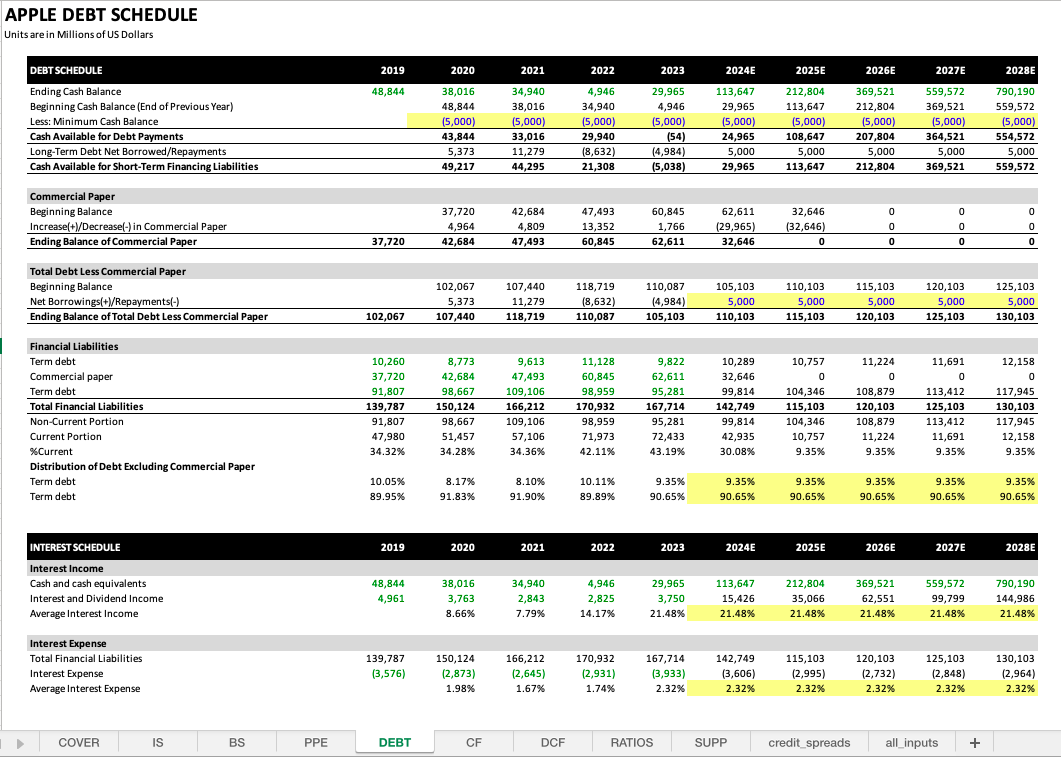Click the DEBT SCHEDULE header cell
The height and width of the screenshot is (757, 1061).
tap(66, 70)
